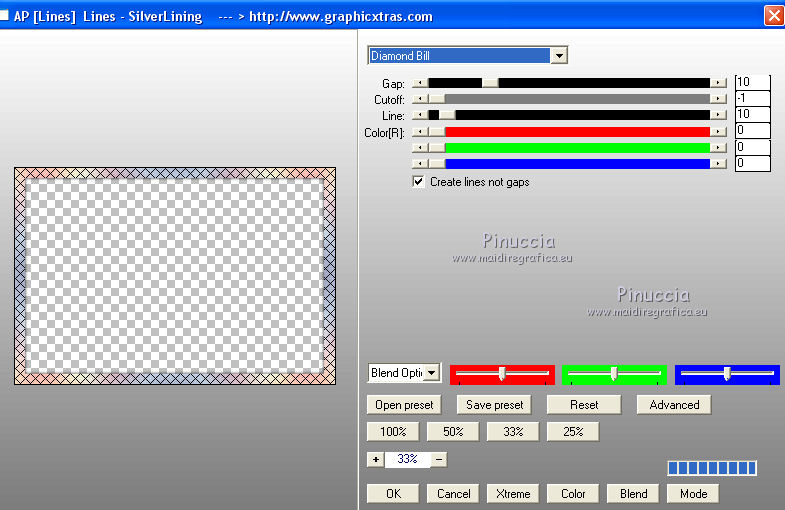Click the green color slider left arrow
This screenshot has height=510, width=785.
point(420,148)
